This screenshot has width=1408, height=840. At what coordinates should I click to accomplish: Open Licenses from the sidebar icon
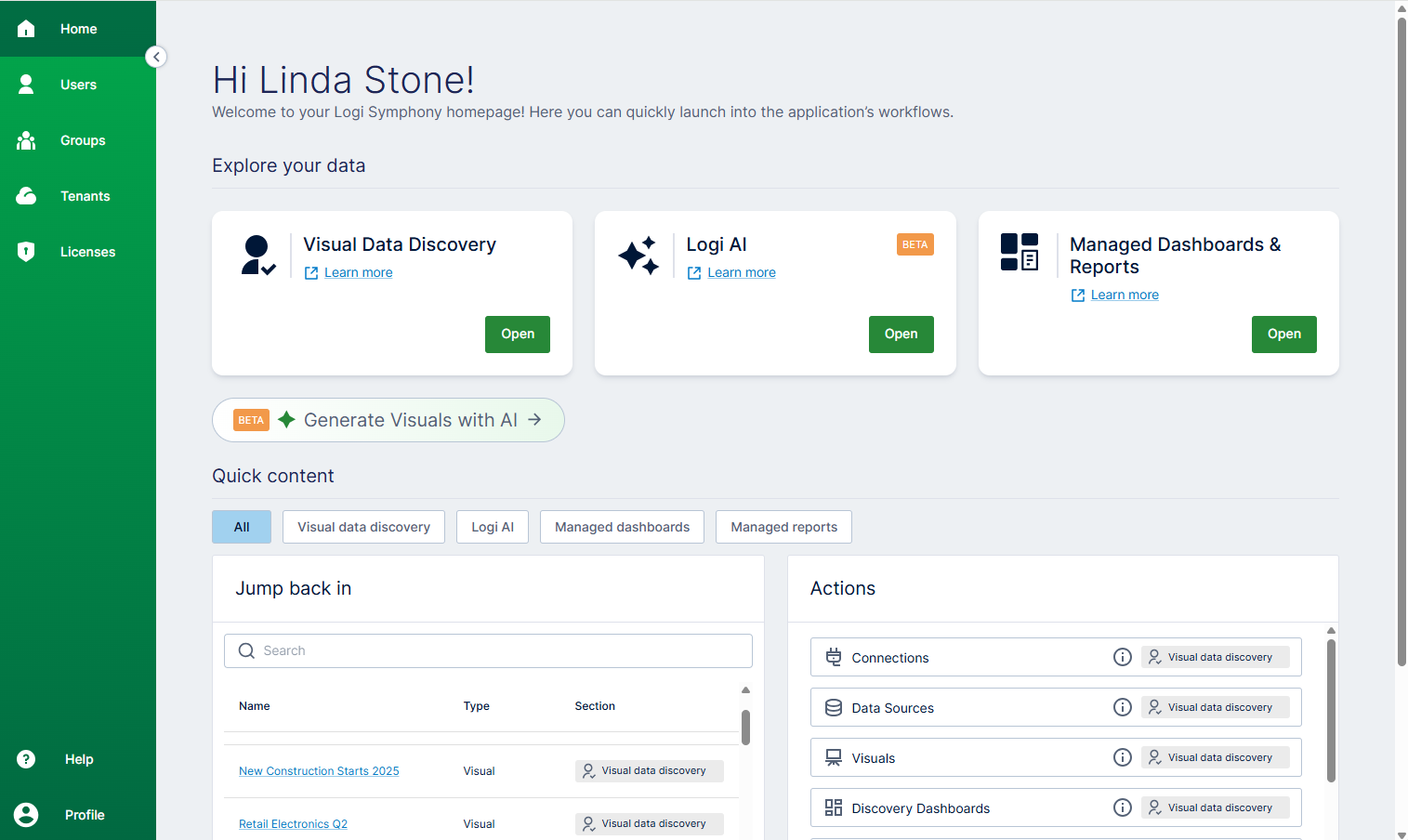[x=26, y=252]
